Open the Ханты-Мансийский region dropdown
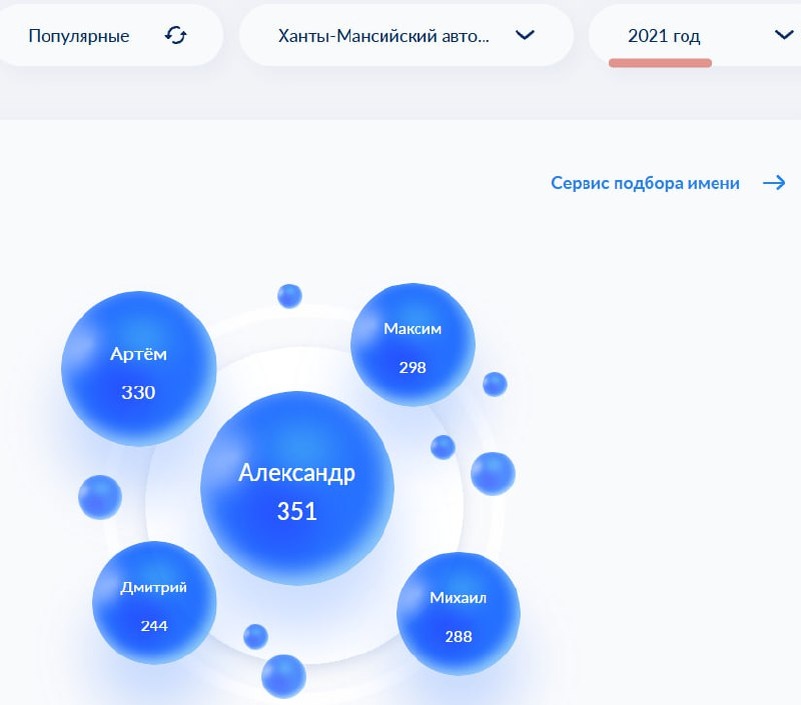Image resolution: width=801 pixels, height=705 pixels. [x=406, y=35]
